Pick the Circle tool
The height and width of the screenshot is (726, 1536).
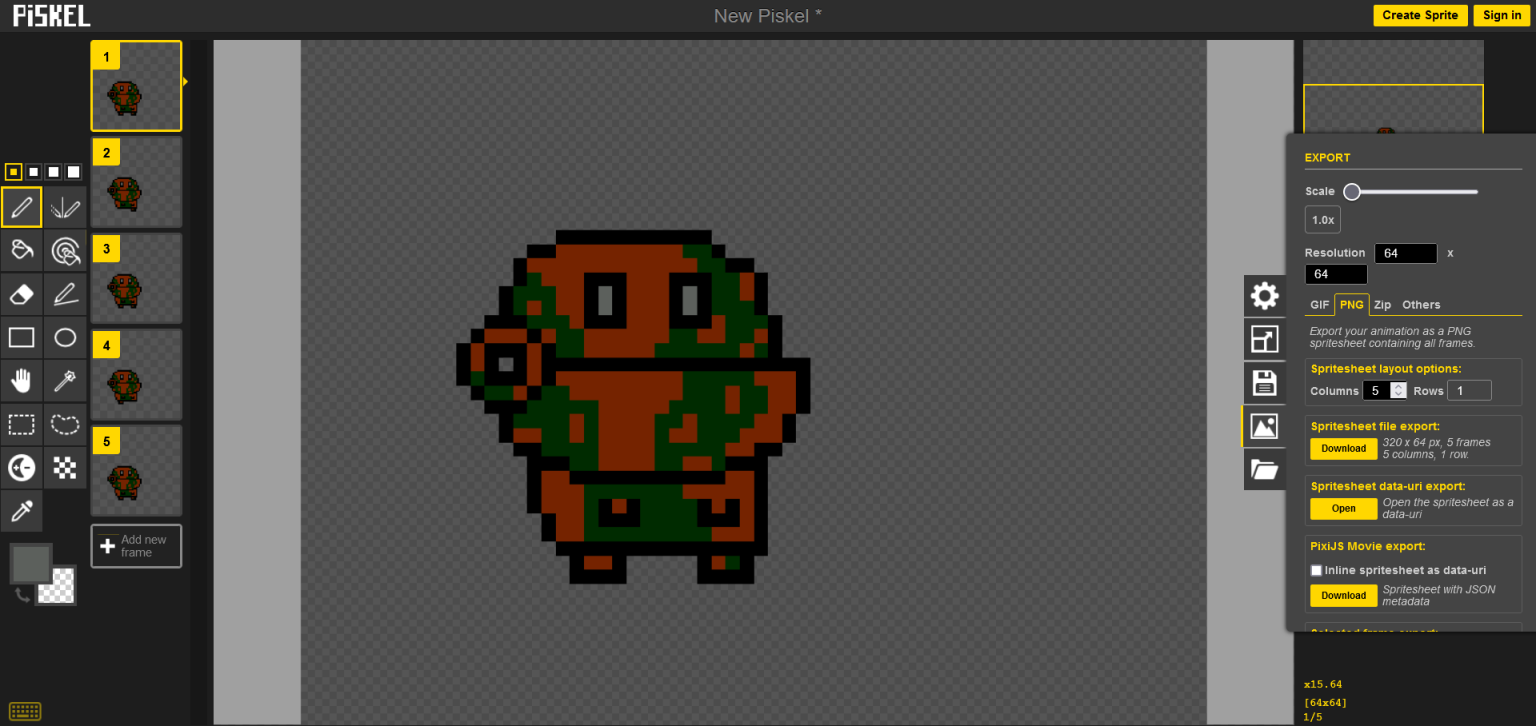[65, 337]
